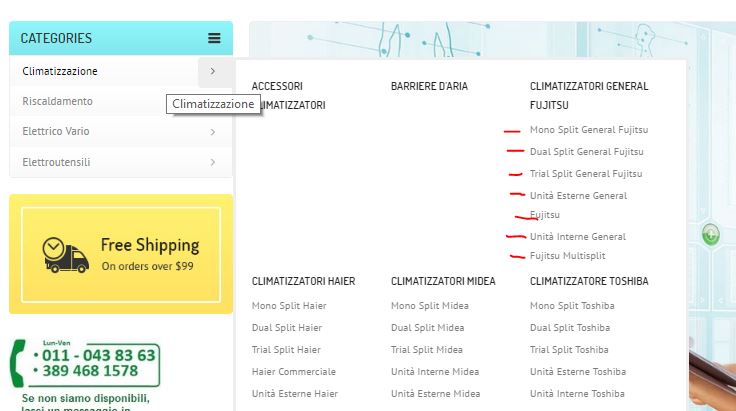
Task: Open Unità Esterne Toshiba link
Action: coord(578,372)
